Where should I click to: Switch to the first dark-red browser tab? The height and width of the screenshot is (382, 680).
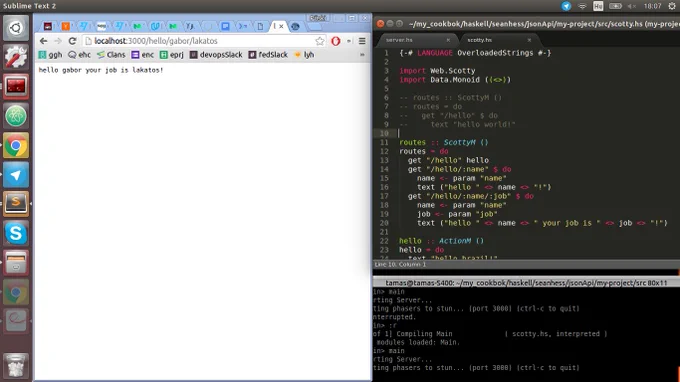(48, 26)
